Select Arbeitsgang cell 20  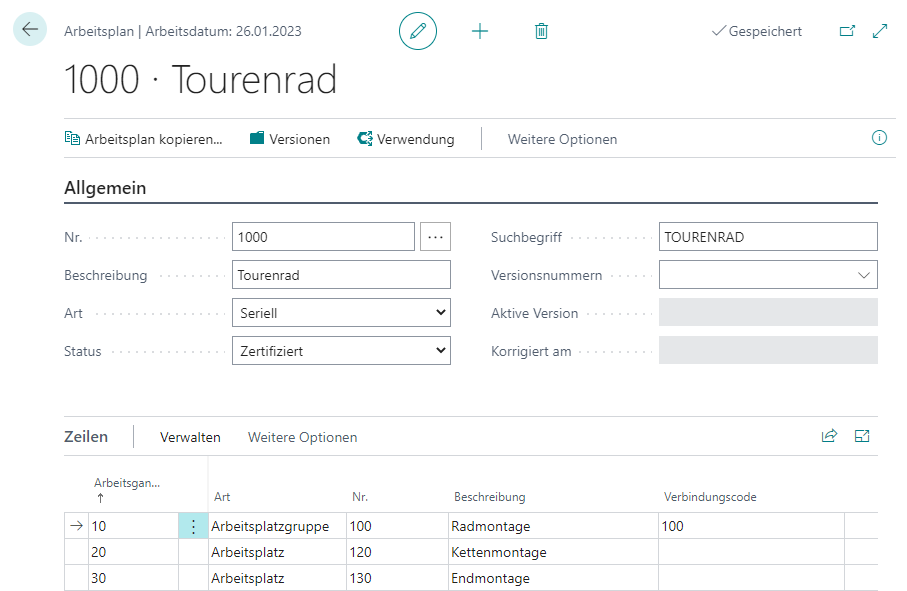[x=134, y=552]
